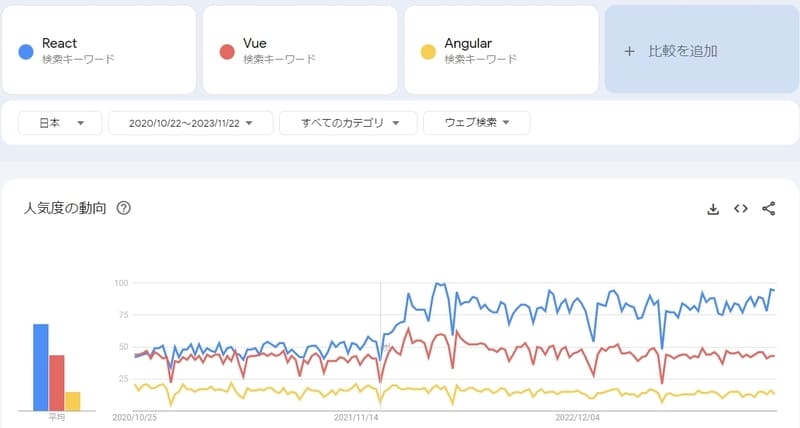Image resolution: width=800 pixels, height=428 pixels.
Task: Click the blue React color dot
Action: 26,51
